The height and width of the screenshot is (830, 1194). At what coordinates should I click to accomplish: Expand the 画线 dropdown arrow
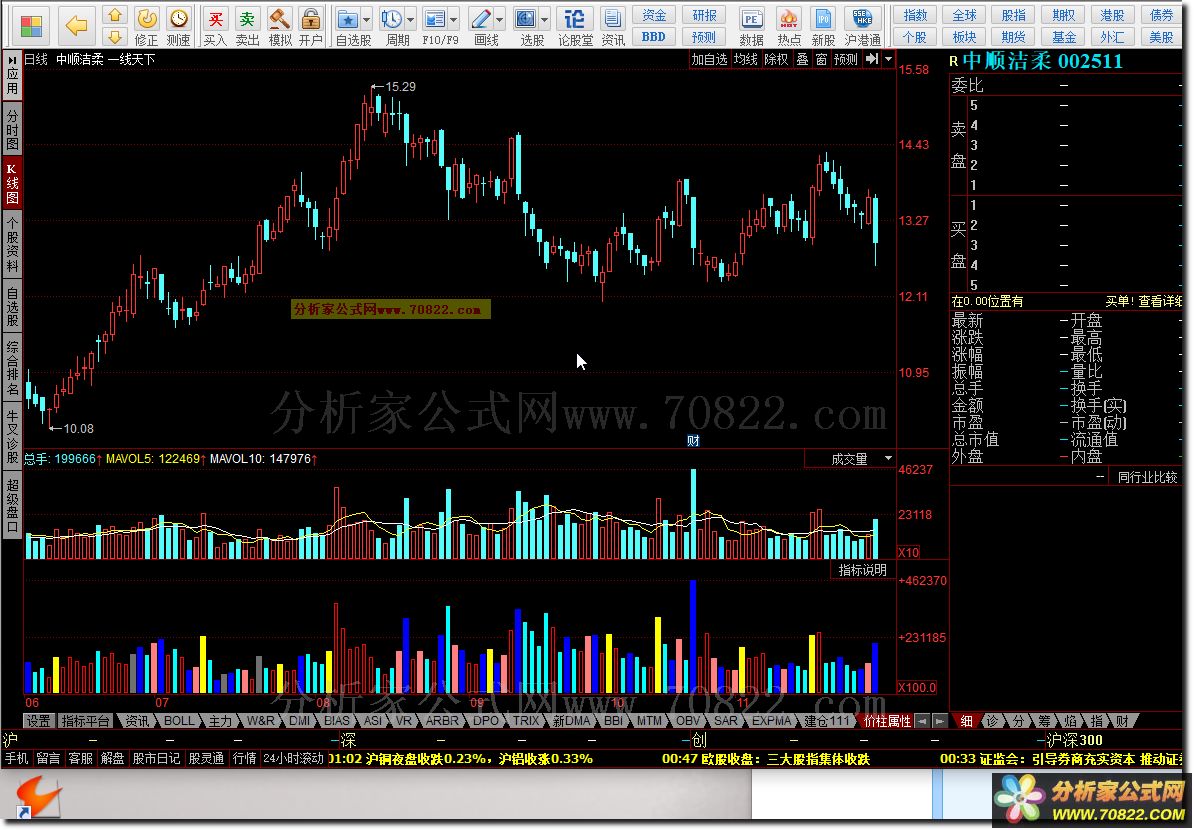coord(500,19)
